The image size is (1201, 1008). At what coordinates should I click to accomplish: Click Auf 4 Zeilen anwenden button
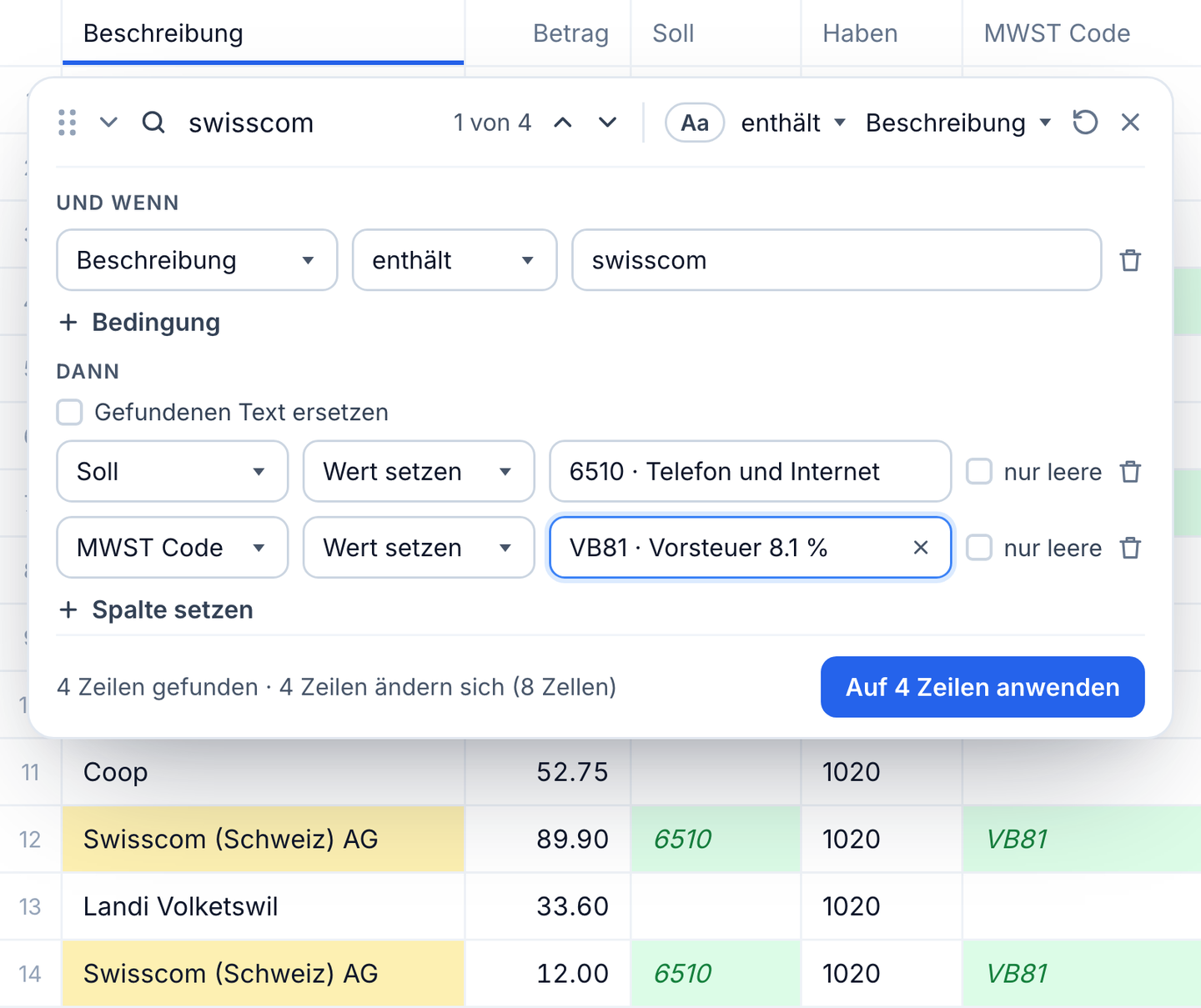pyautogui.click(x=982, y=687)
